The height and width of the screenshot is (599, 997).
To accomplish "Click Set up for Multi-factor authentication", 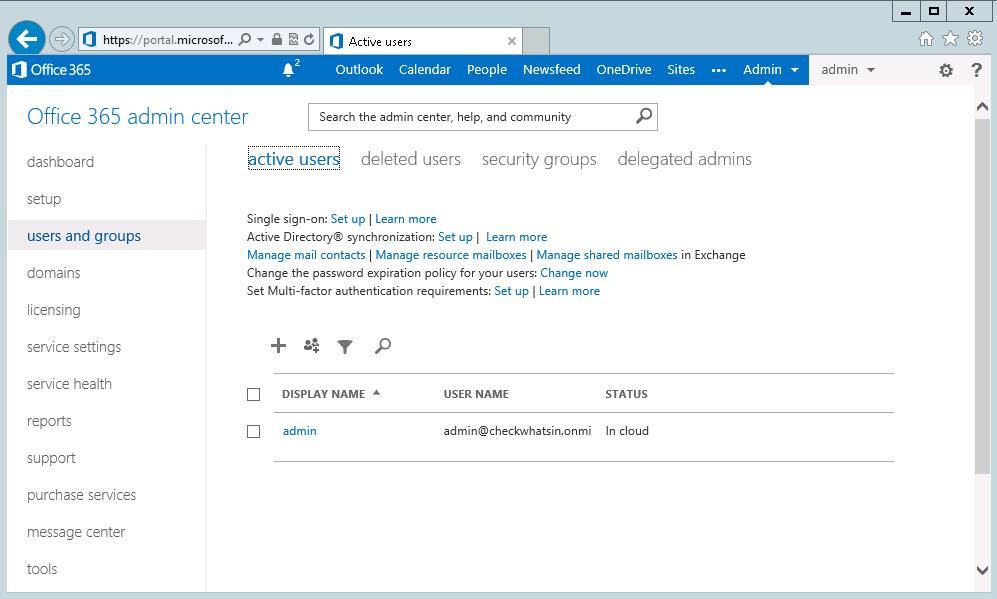I will (x=511, y=291).
